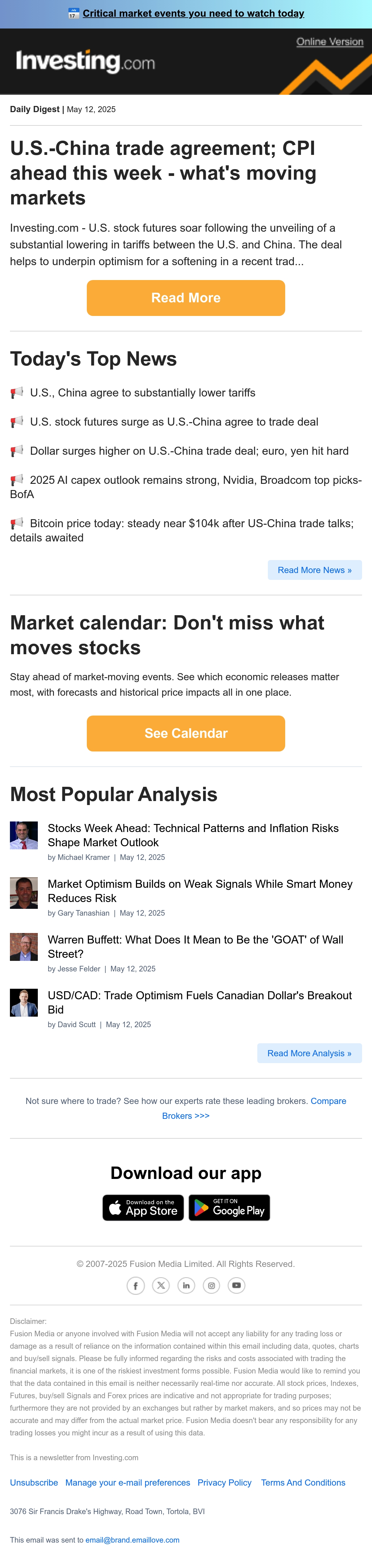
Task: Click the Read More orange button
Action: 186,298
